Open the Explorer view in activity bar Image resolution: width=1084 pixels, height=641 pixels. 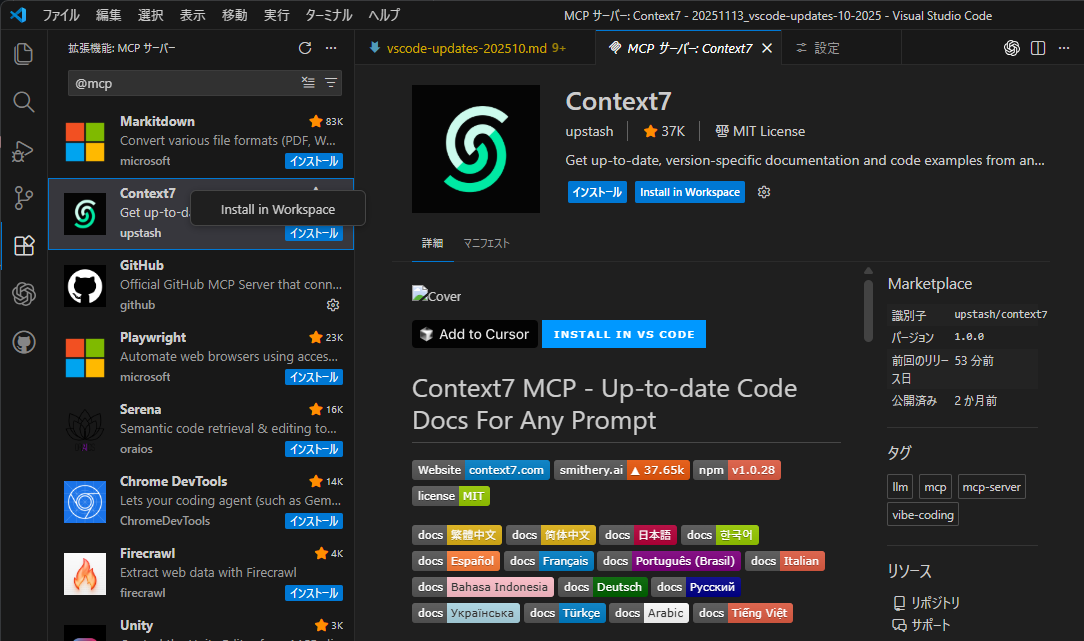pos(23,53)
